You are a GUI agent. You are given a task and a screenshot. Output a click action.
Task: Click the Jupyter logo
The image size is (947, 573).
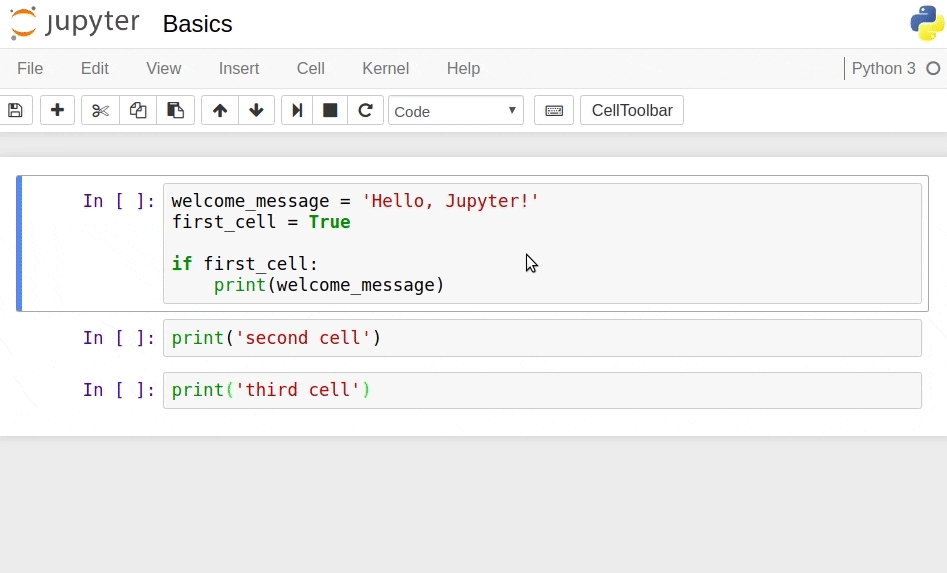tap(73, 23)
